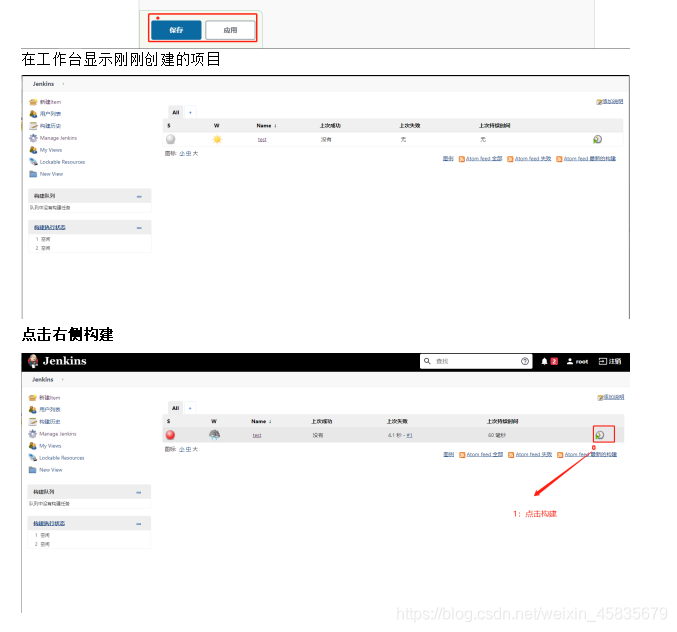This screenshot has height=632, width=677.
Task: Click the red failed status ball in lower table
Action: pos(170,435)
